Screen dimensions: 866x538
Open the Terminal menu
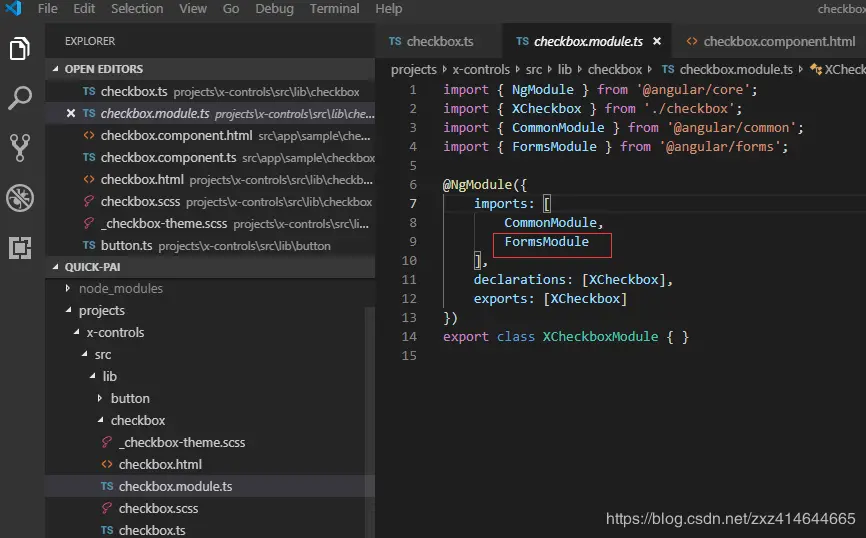334,9
